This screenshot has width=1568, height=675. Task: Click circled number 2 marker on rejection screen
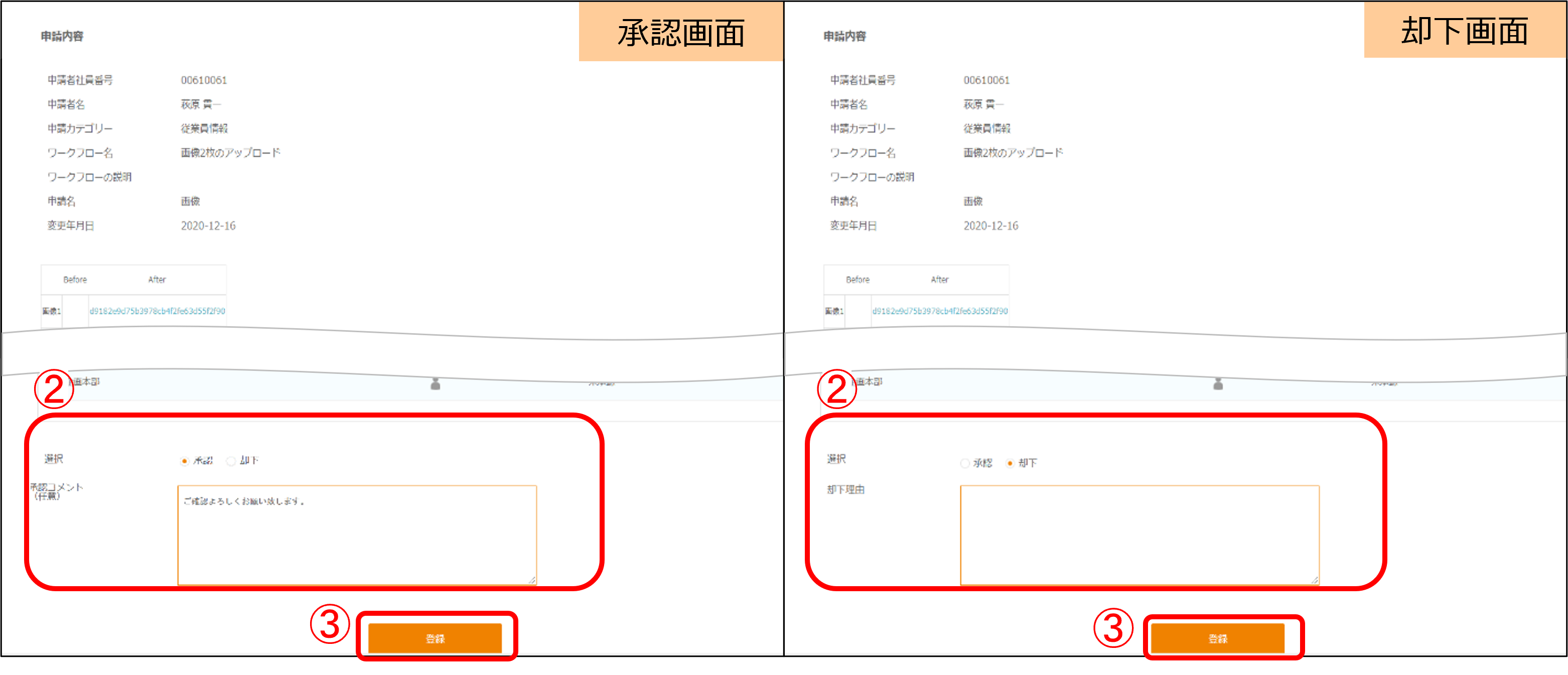836,389
